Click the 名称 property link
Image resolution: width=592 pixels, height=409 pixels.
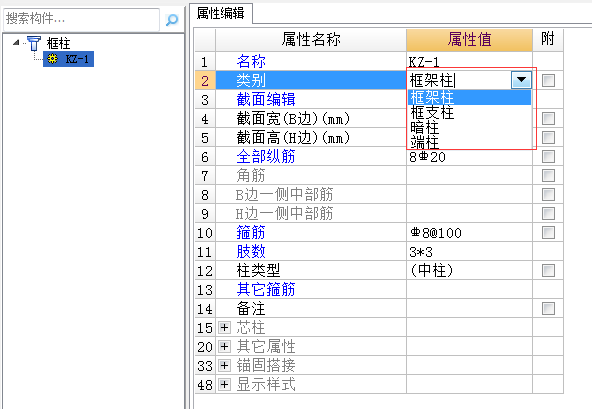pos(251,61)
